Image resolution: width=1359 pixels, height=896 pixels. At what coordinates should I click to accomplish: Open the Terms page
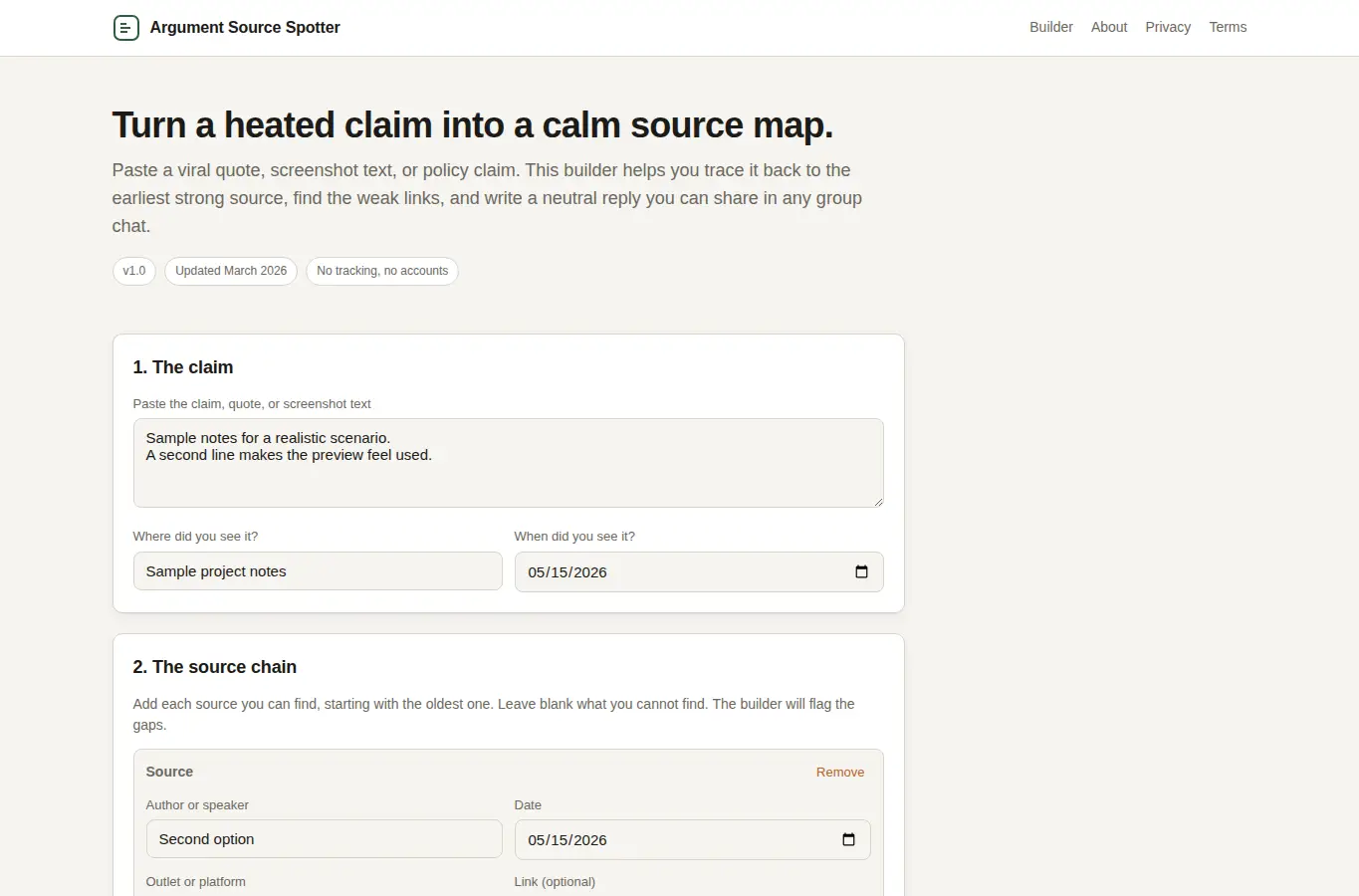coord(1228,27)
